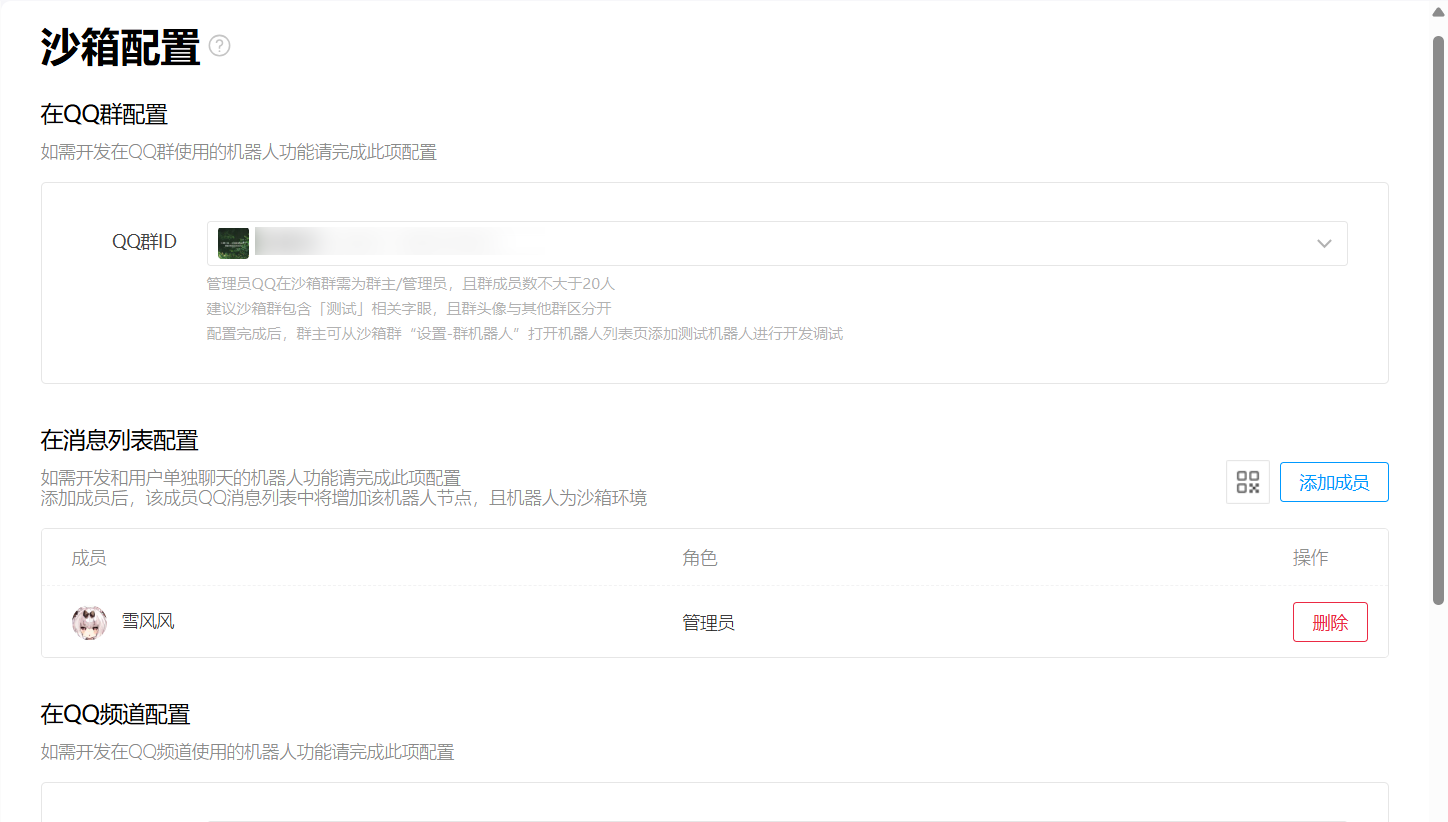Click the help question mark beside 沙箱配置
Screen dimensions: 1448x822
(220, 46)
